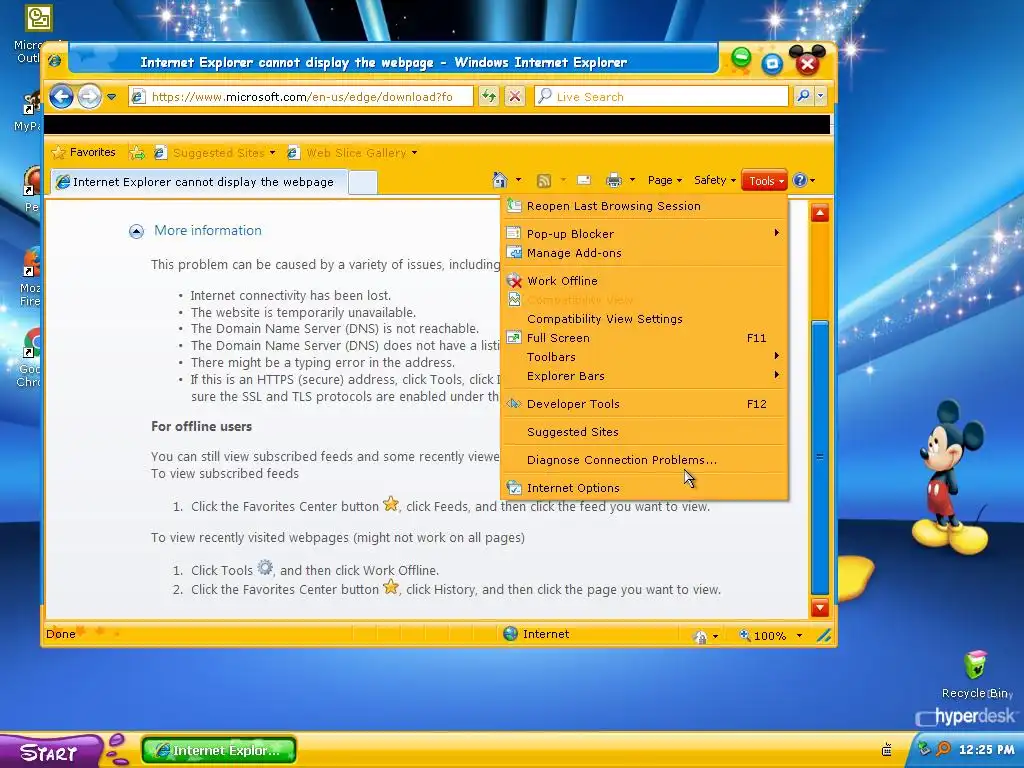This screenshot has height=768, width=1024.
Task: Expand the Home button dropdown arrow
Action: pos(519,180)
